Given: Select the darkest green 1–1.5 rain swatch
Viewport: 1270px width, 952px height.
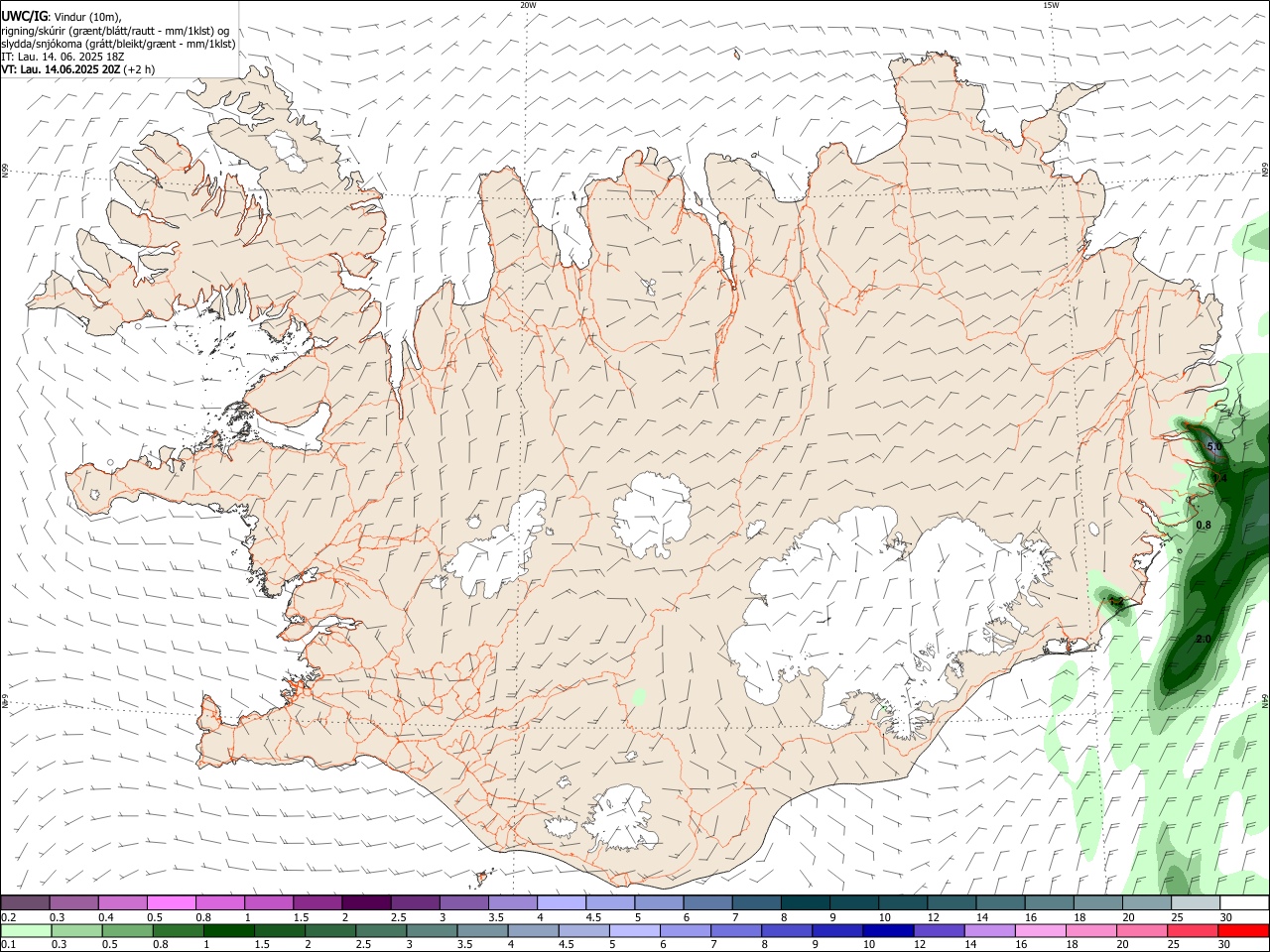Looking at the screenshot, I should pyautogui.click(x=228, y=931).
